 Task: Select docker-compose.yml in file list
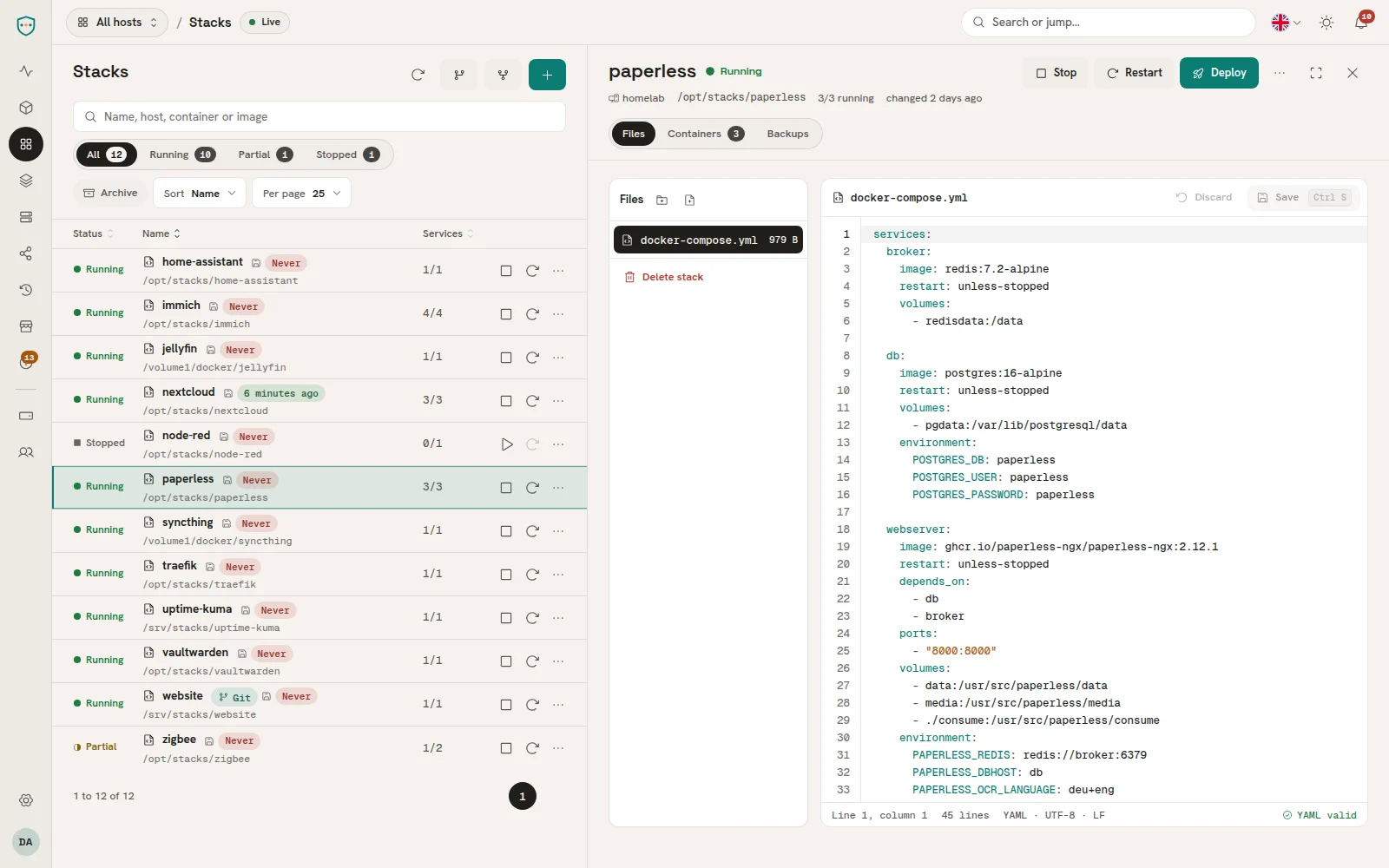708,240
